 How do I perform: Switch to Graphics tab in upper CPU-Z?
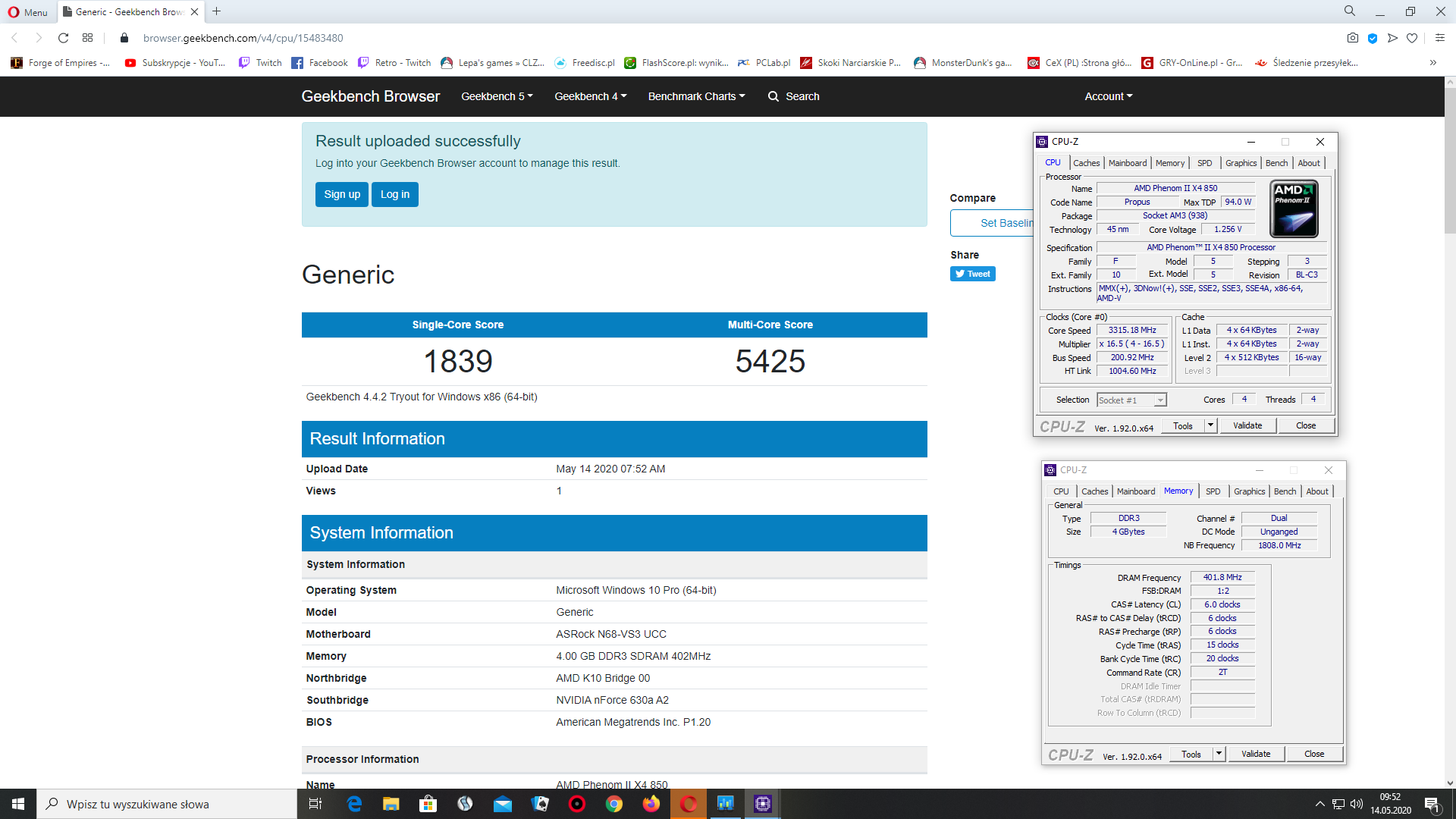pyautogui.click(x=1241, y=163)
